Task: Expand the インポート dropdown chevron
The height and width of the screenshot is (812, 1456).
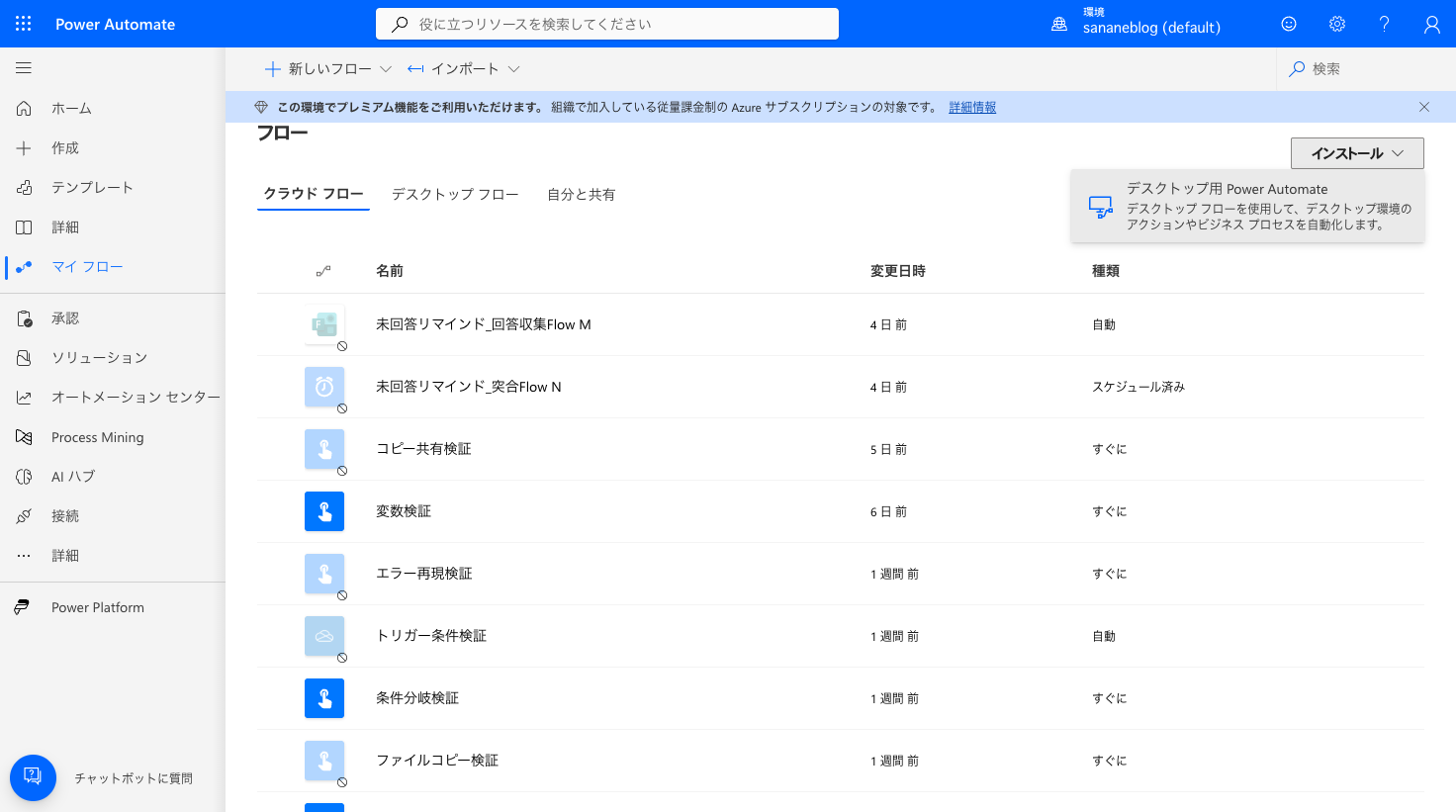Action: pyautogui.click(x=513, y=69)
